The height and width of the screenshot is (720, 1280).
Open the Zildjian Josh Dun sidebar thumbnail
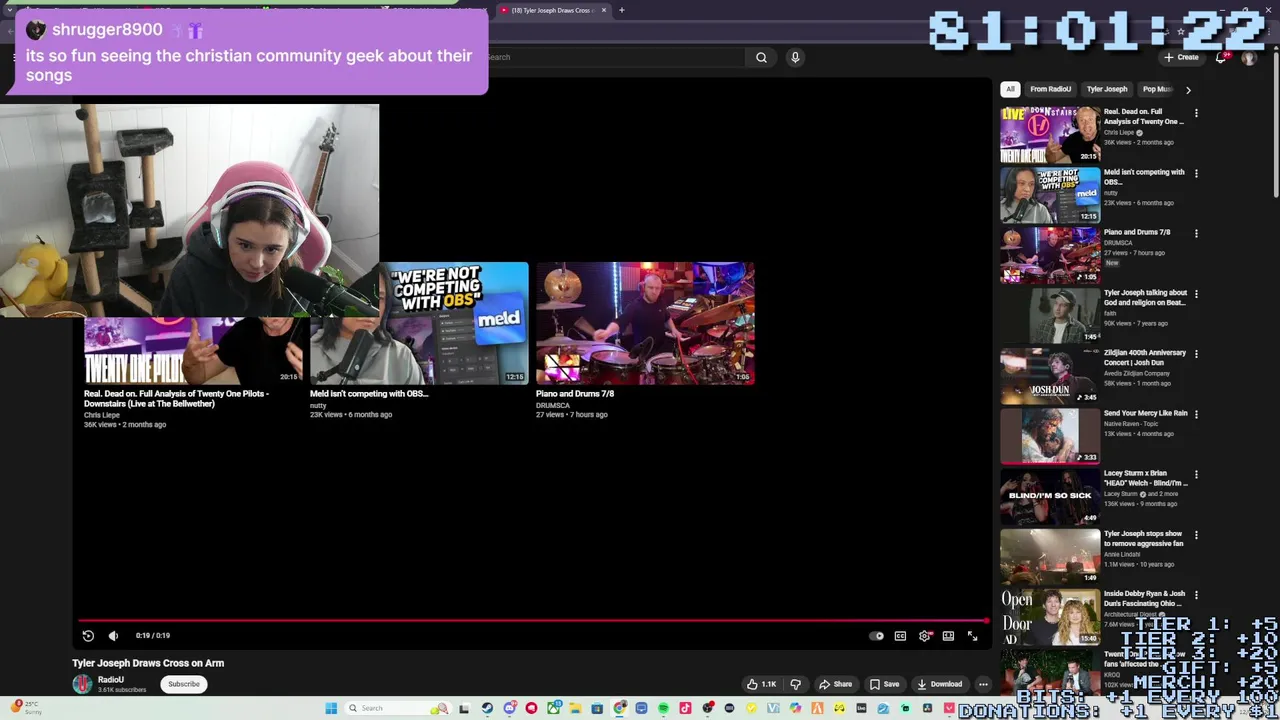coord(1050,376)
